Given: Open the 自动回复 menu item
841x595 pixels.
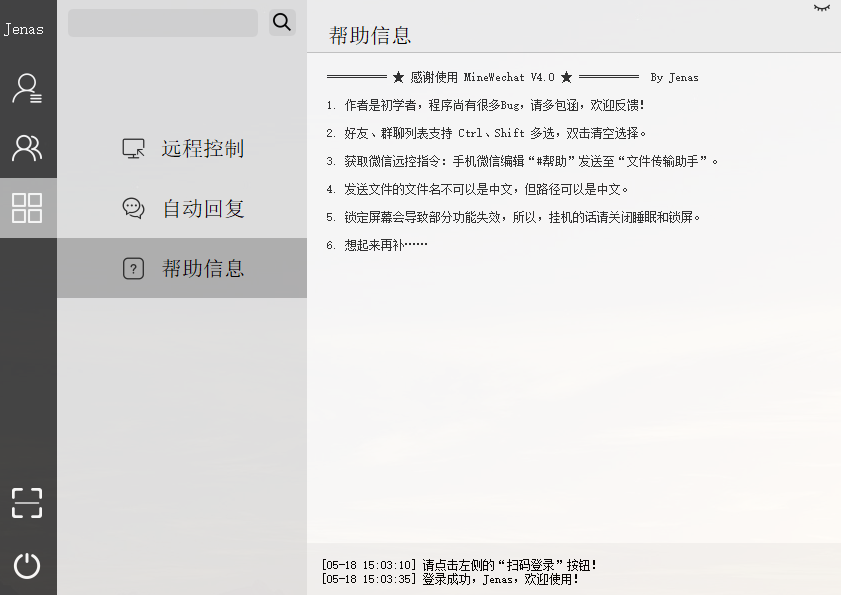Looking at the screenshot, I should [x=182, y=208].
